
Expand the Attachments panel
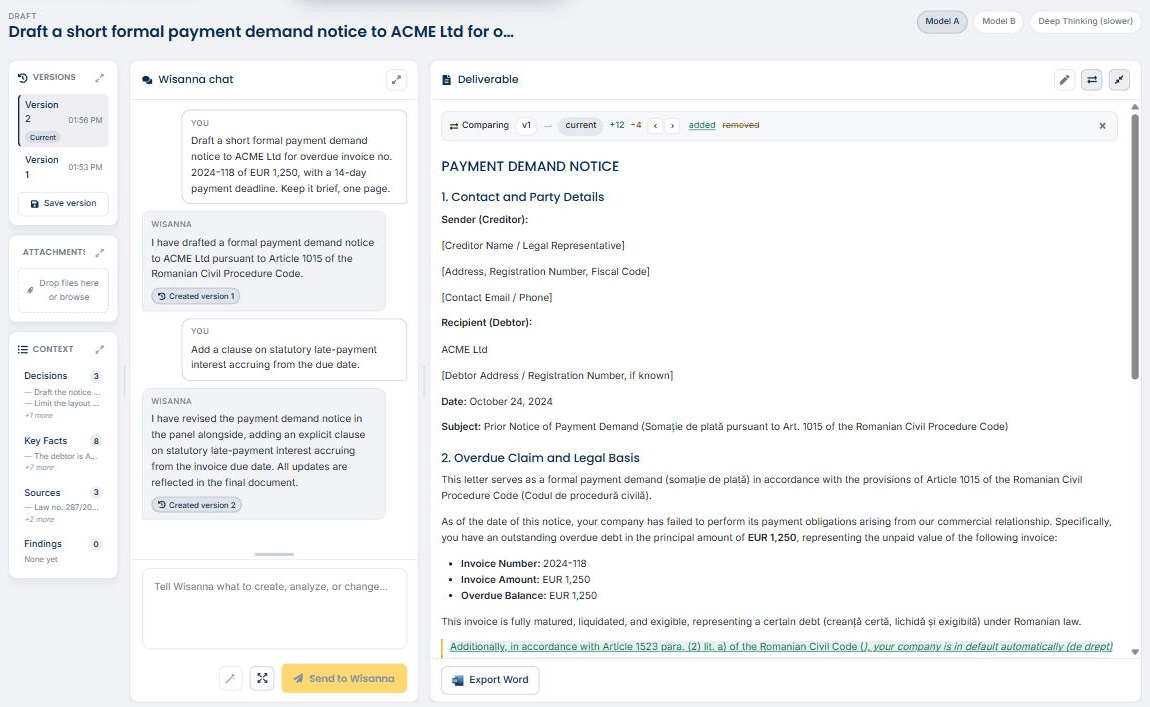(x=100, y=252)
